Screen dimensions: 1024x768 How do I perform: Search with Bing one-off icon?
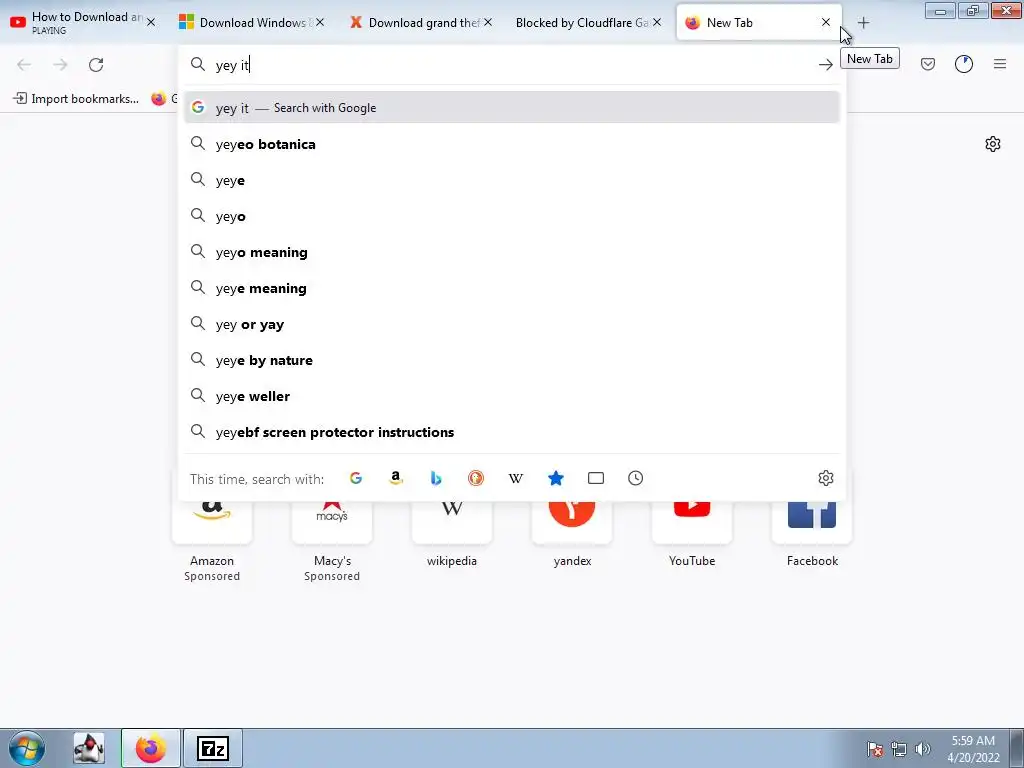point(436,478)
